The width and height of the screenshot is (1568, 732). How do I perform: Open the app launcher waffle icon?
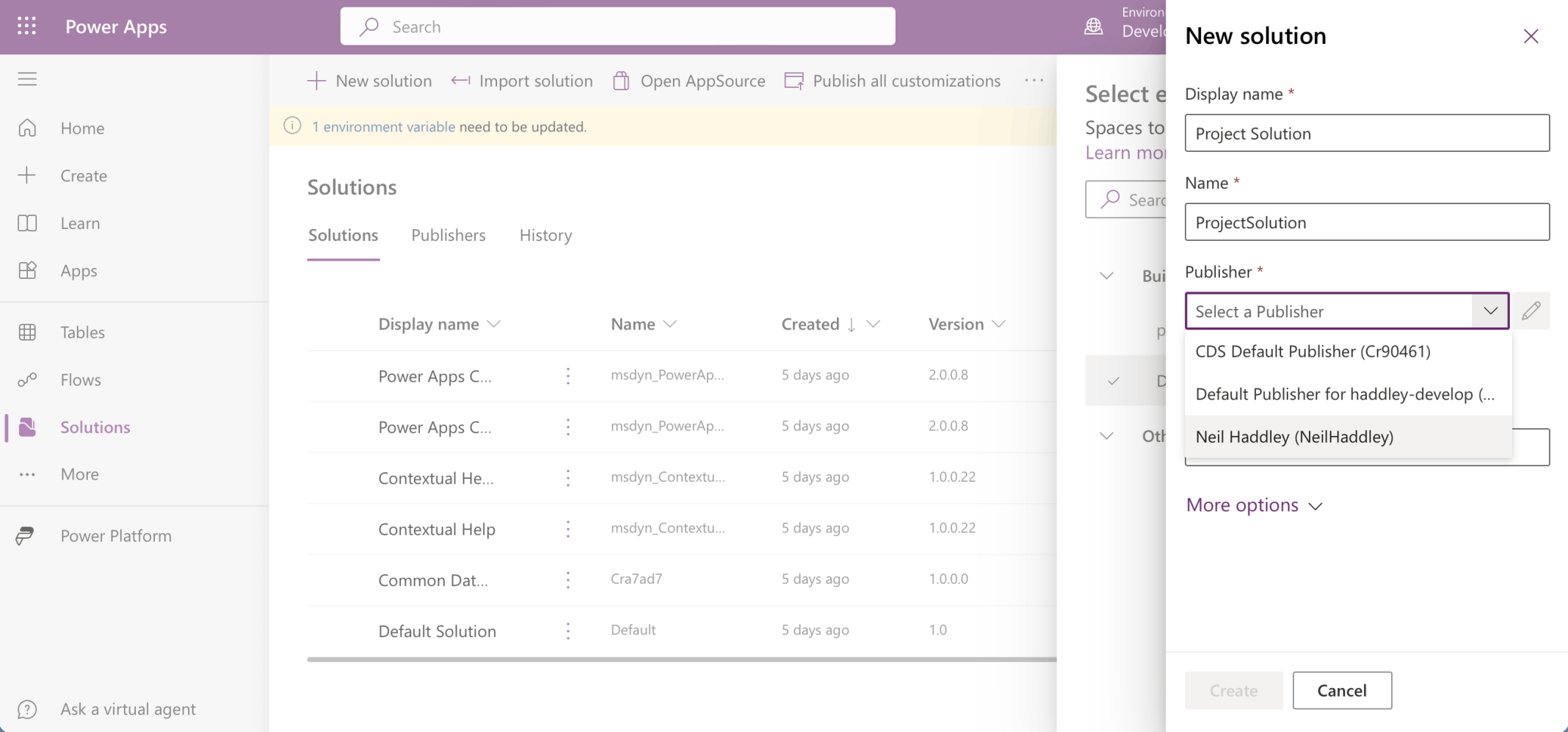tap(26, 26)
